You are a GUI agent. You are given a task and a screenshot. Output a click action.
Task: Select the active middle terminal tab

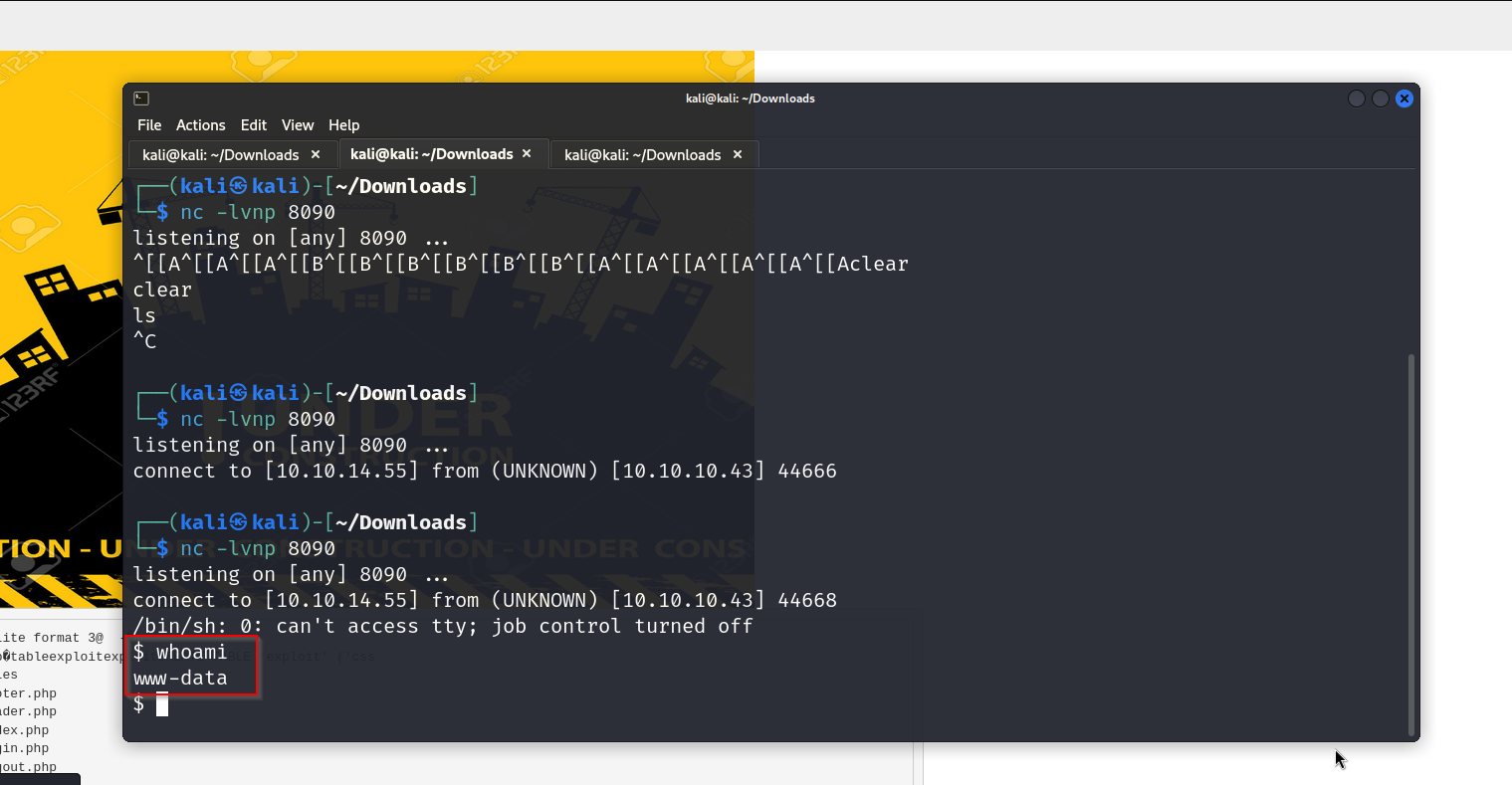(431, 154)
